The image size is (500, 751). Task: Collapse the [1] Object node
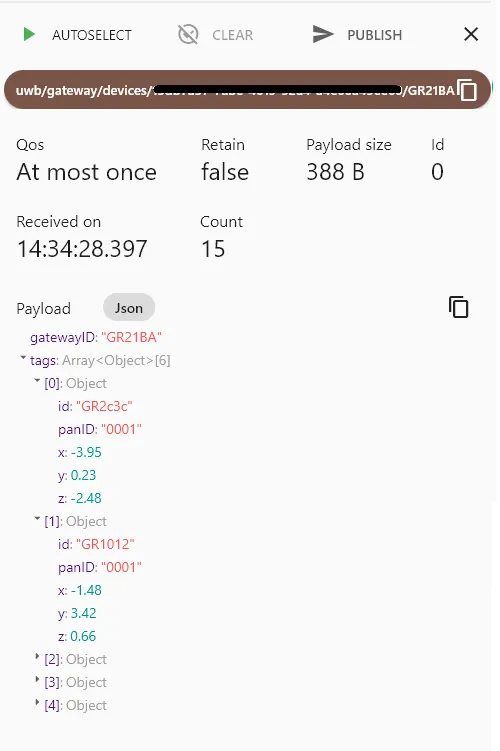click(37, 518)
